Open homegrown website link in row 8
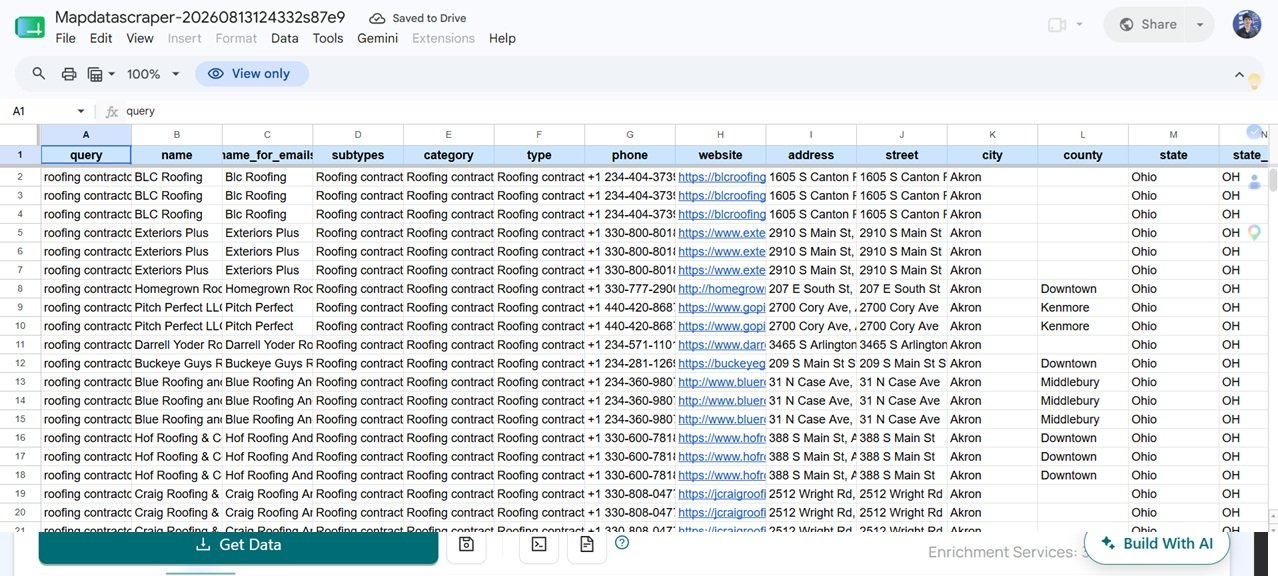This screenshot has width=1278, height=576. coord(721,289)
